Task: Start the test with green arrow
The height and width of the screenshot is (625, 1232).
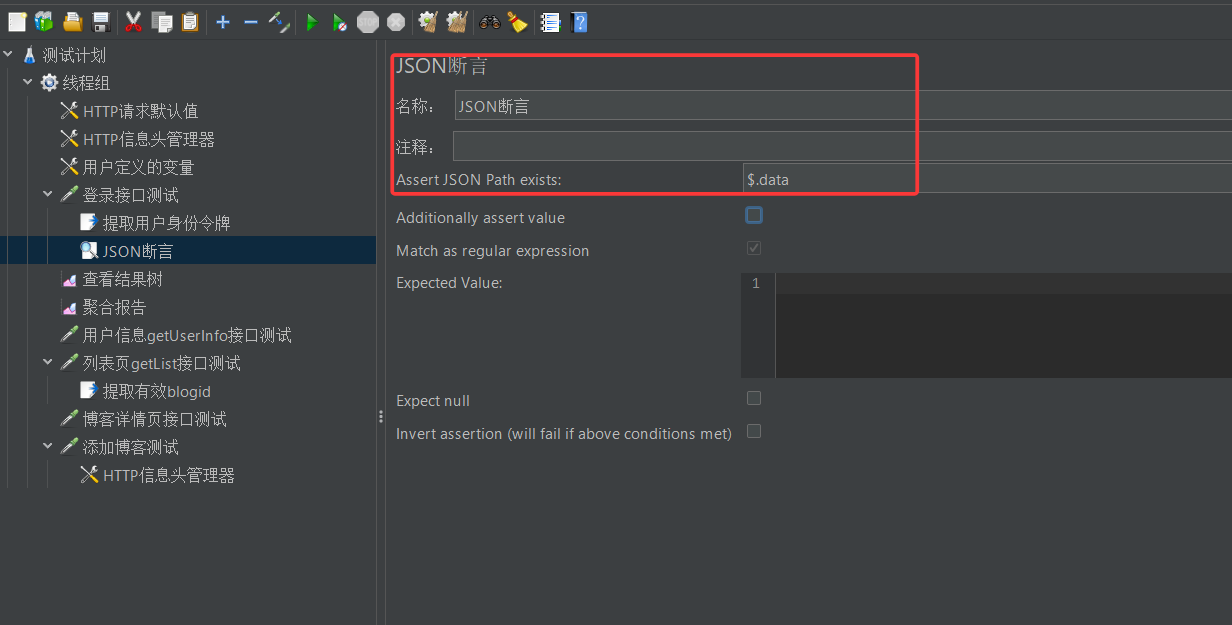Action: (312, 21)
